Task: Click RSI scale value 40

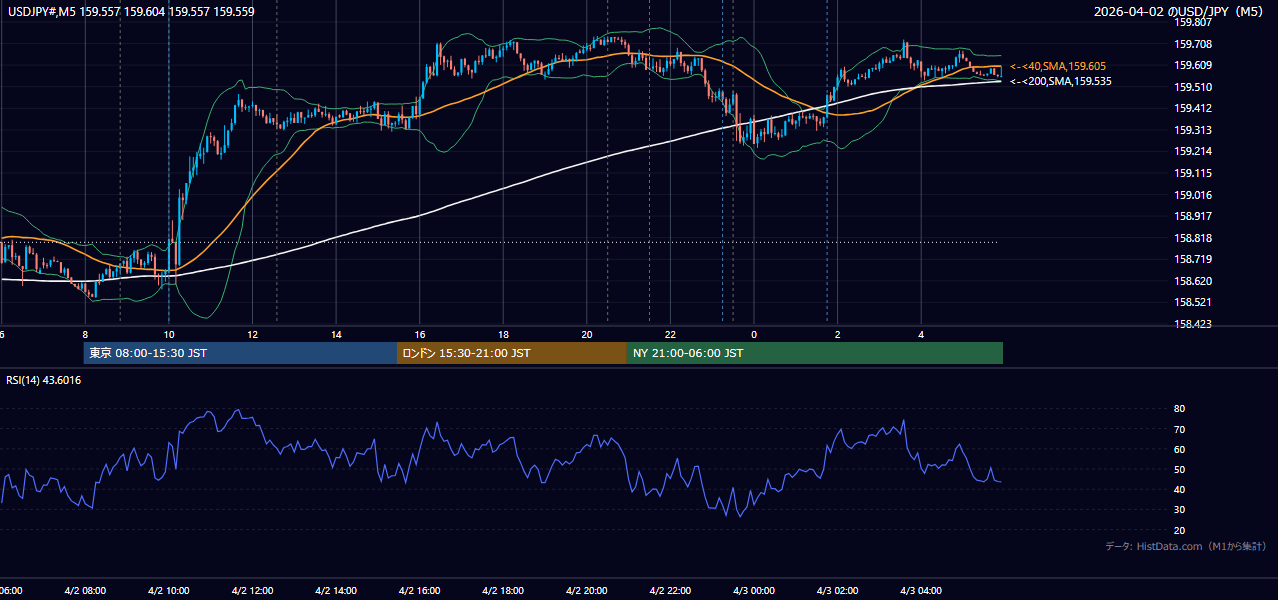Action: point(1180,489)
